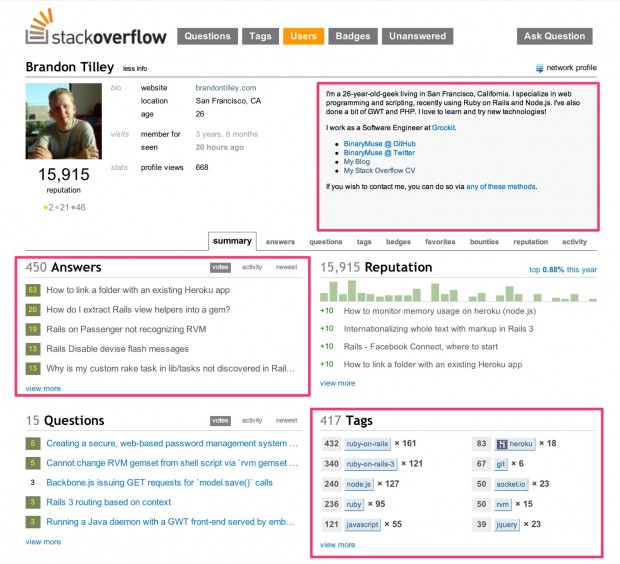Open answer about extracting Rails view helpers
The height and width of the screenshot is (564, 620).
pos(138,310)
